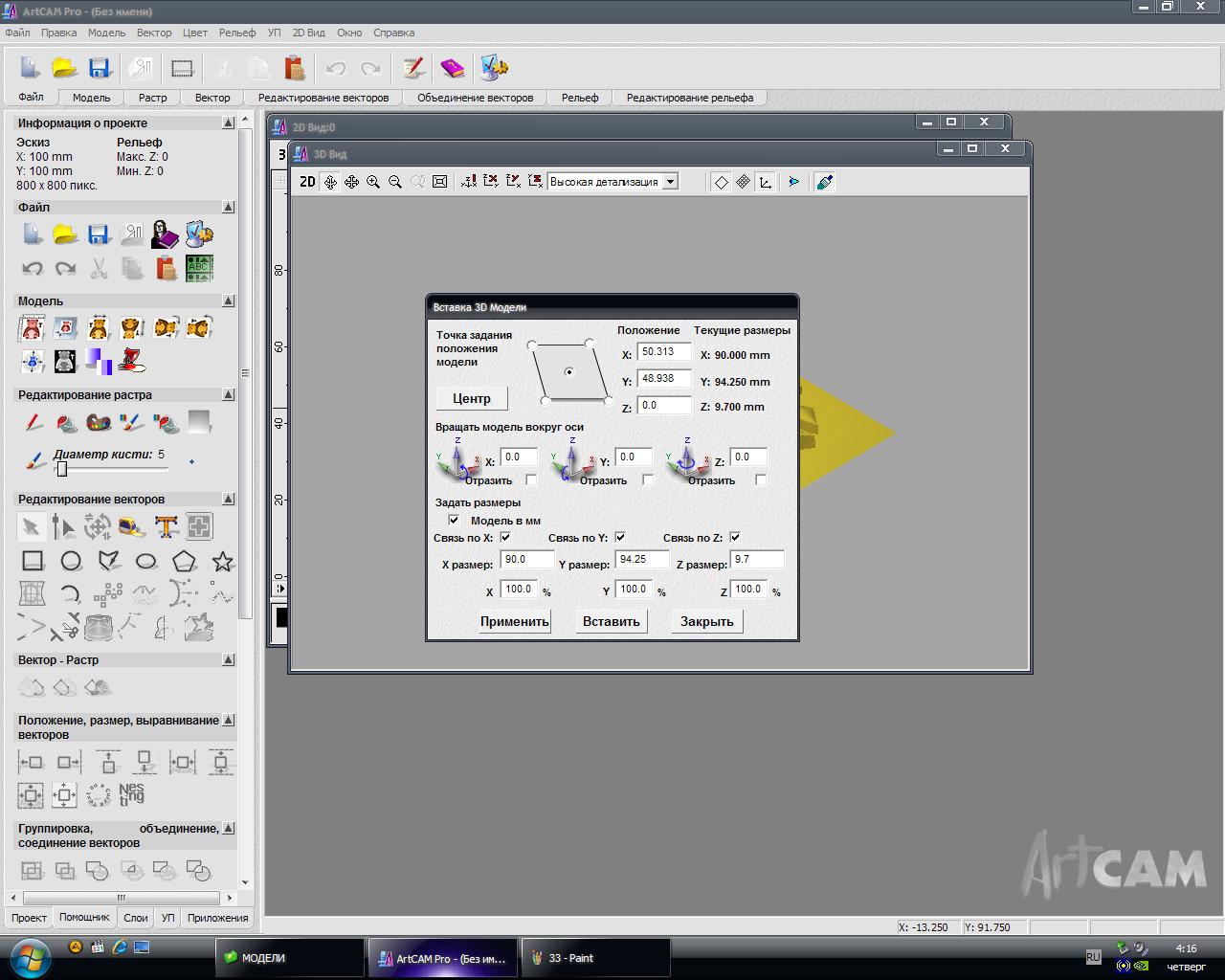Collapse the 'Информация о проекте' section
The image size is (1225, 980).
coord(228,122)
